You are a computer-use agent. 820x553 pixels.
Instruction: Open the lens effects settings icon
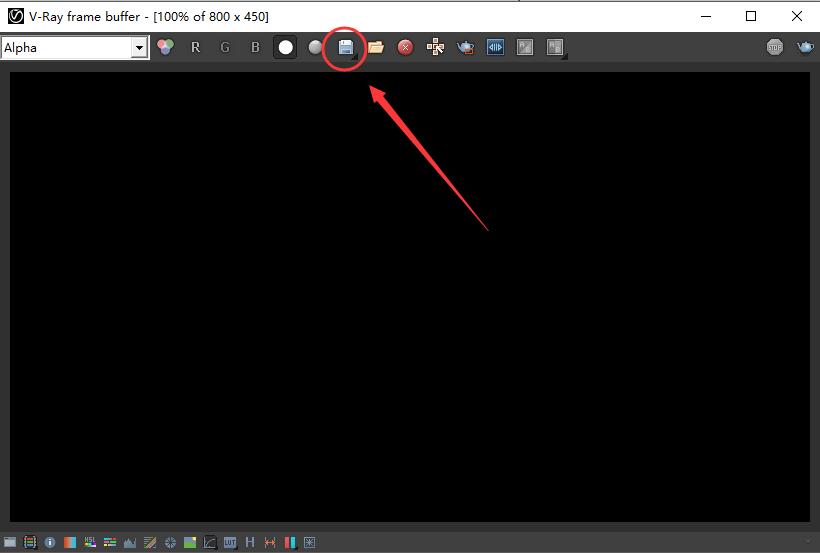pyautogui.click(x=310, y=543)
